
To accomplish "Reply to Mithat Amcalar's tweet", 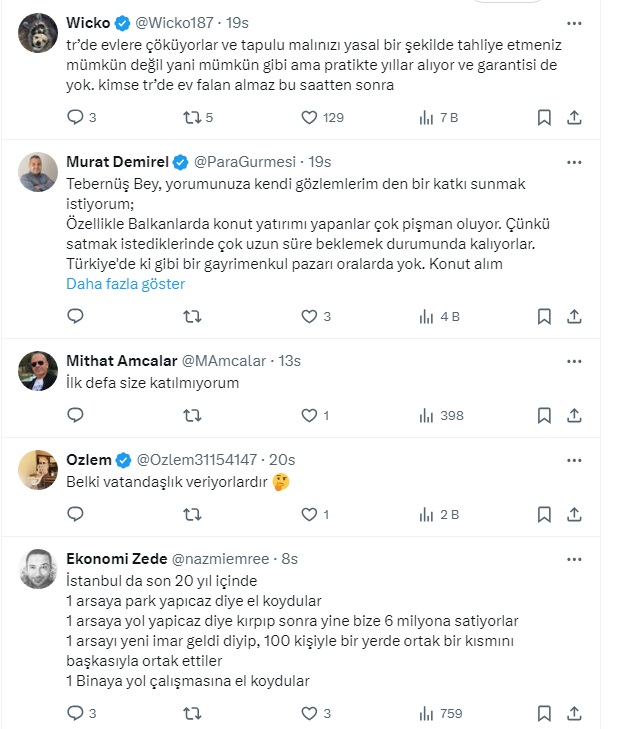I will pyautogui.click(x=75, y=415).
